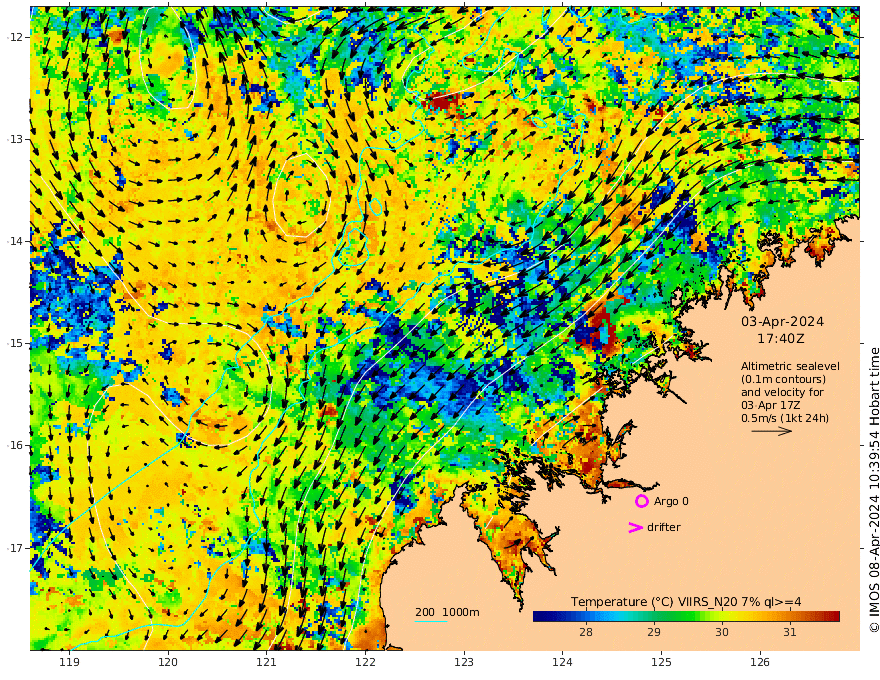Click the temperature color bar legend
The image size is (880, 680).
coord(686,616)
